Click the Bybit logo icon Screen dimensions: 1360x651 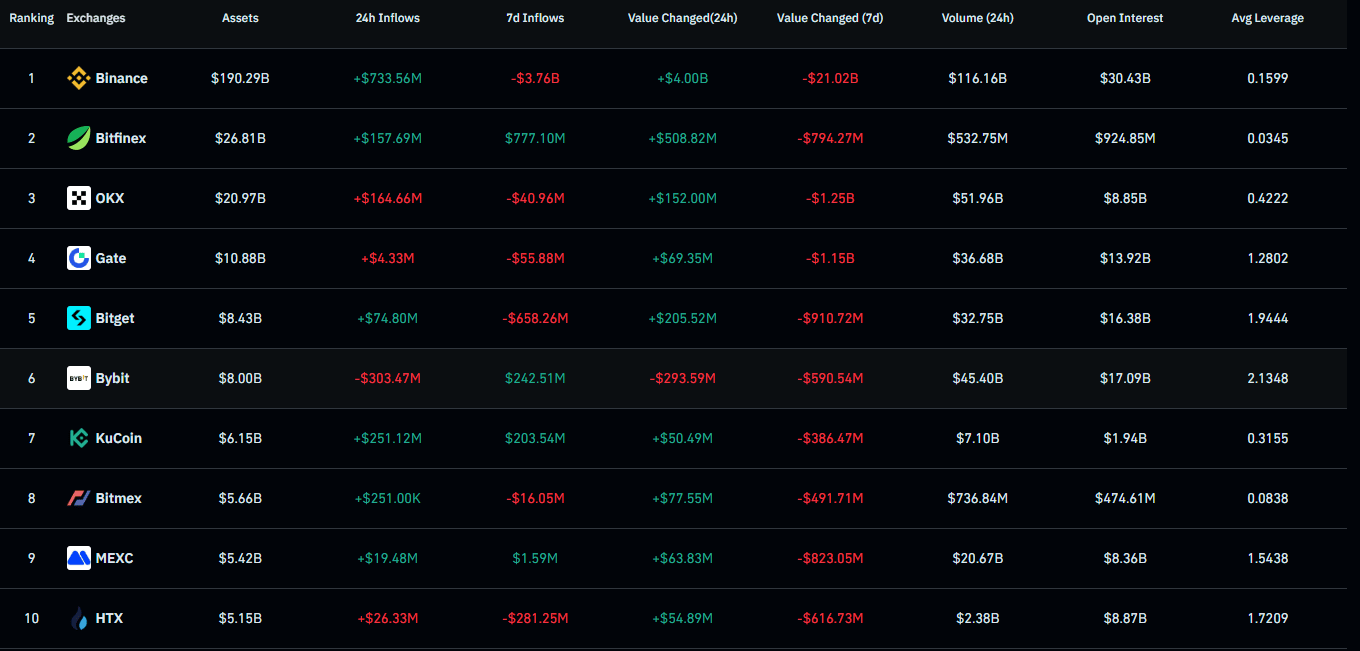[79, 378]
